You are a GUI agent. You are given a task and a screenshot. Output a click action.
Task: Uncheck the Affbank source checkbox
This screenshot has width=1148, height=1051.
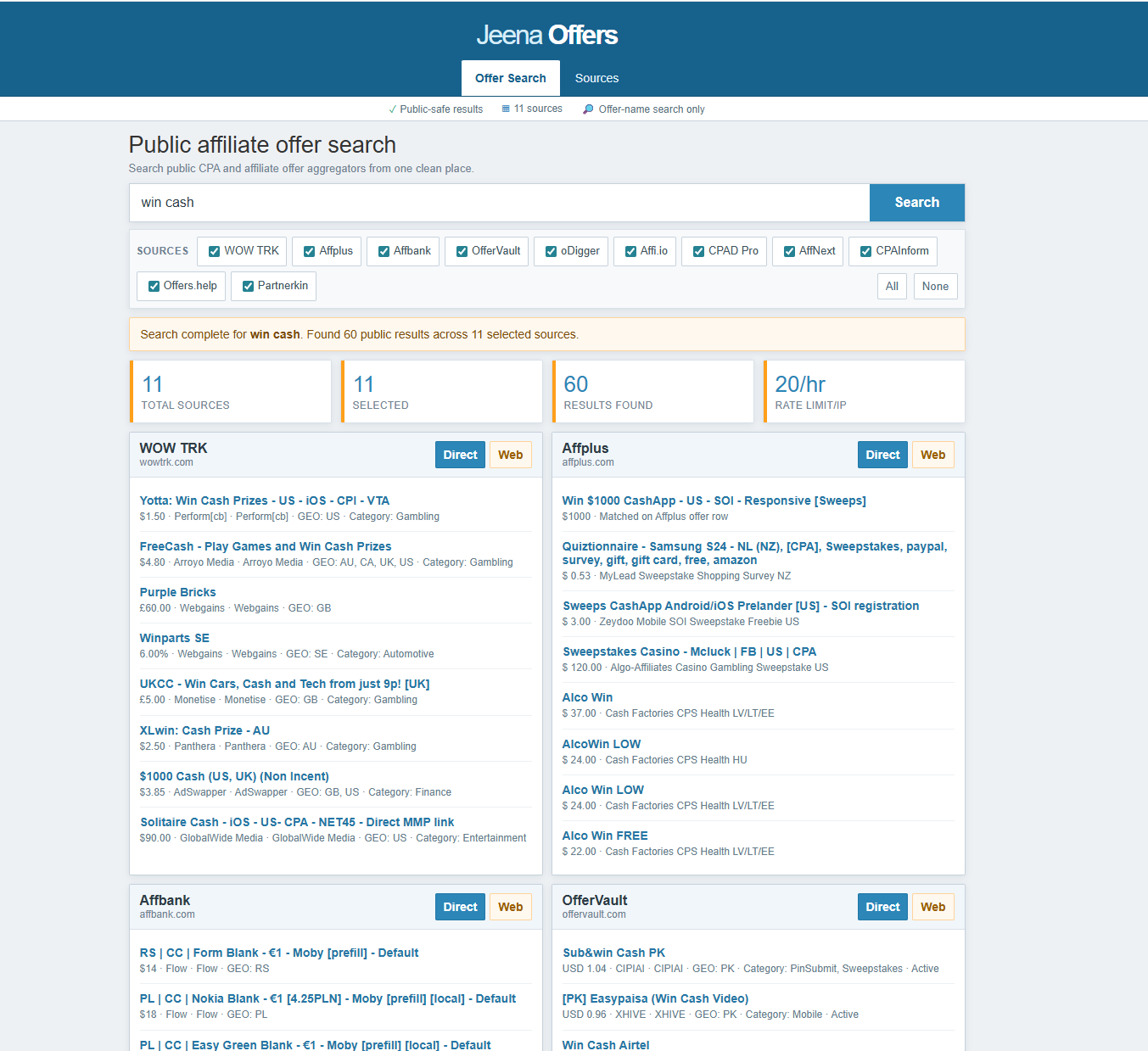(384, 251)
